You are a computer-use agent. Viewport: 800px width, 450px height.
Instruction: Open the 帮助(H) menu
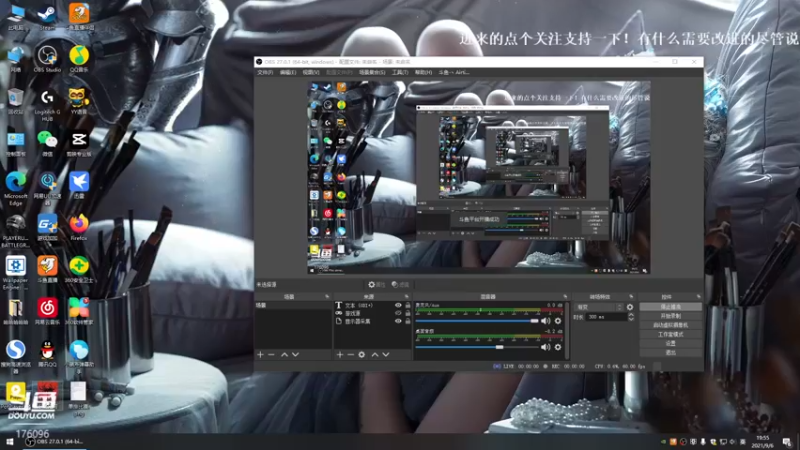tap(423, 72)
